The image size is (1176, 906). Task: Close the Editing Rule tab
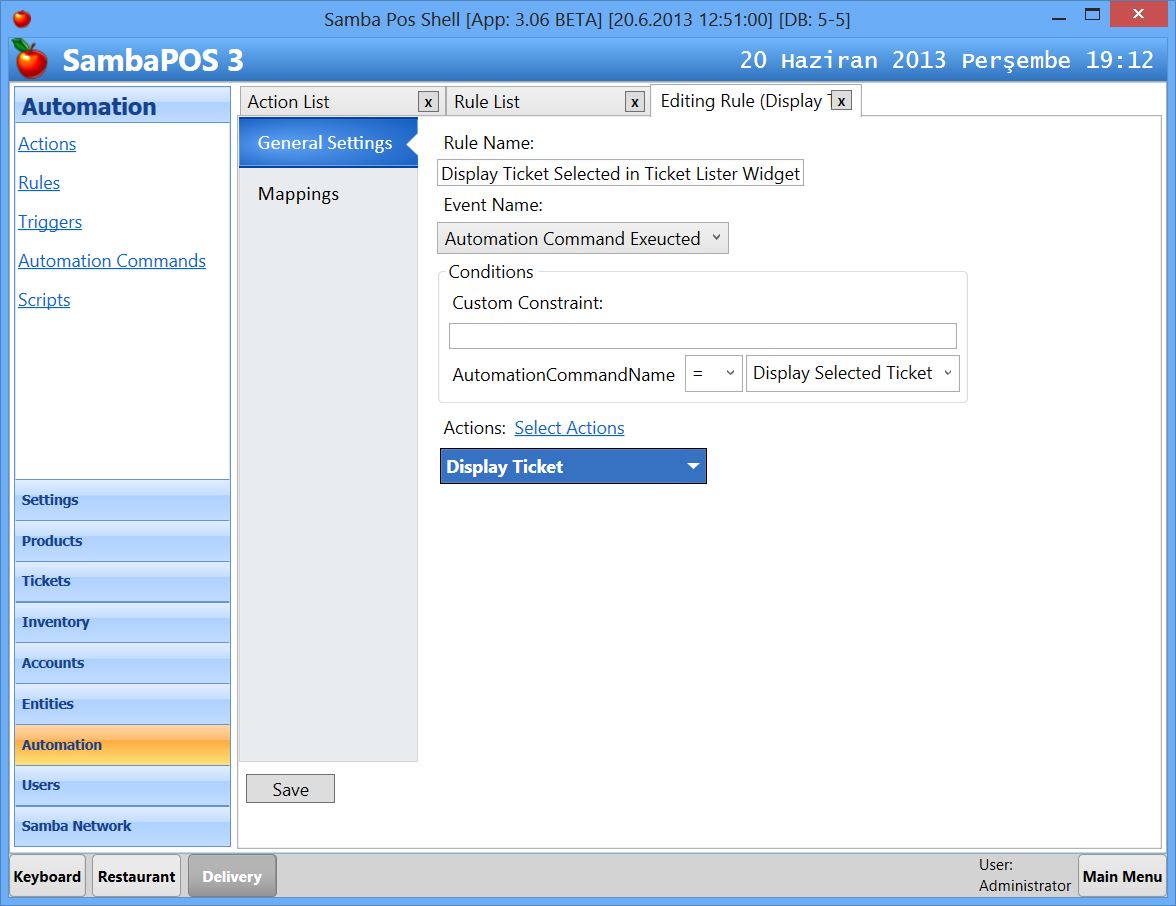(842, 100)
